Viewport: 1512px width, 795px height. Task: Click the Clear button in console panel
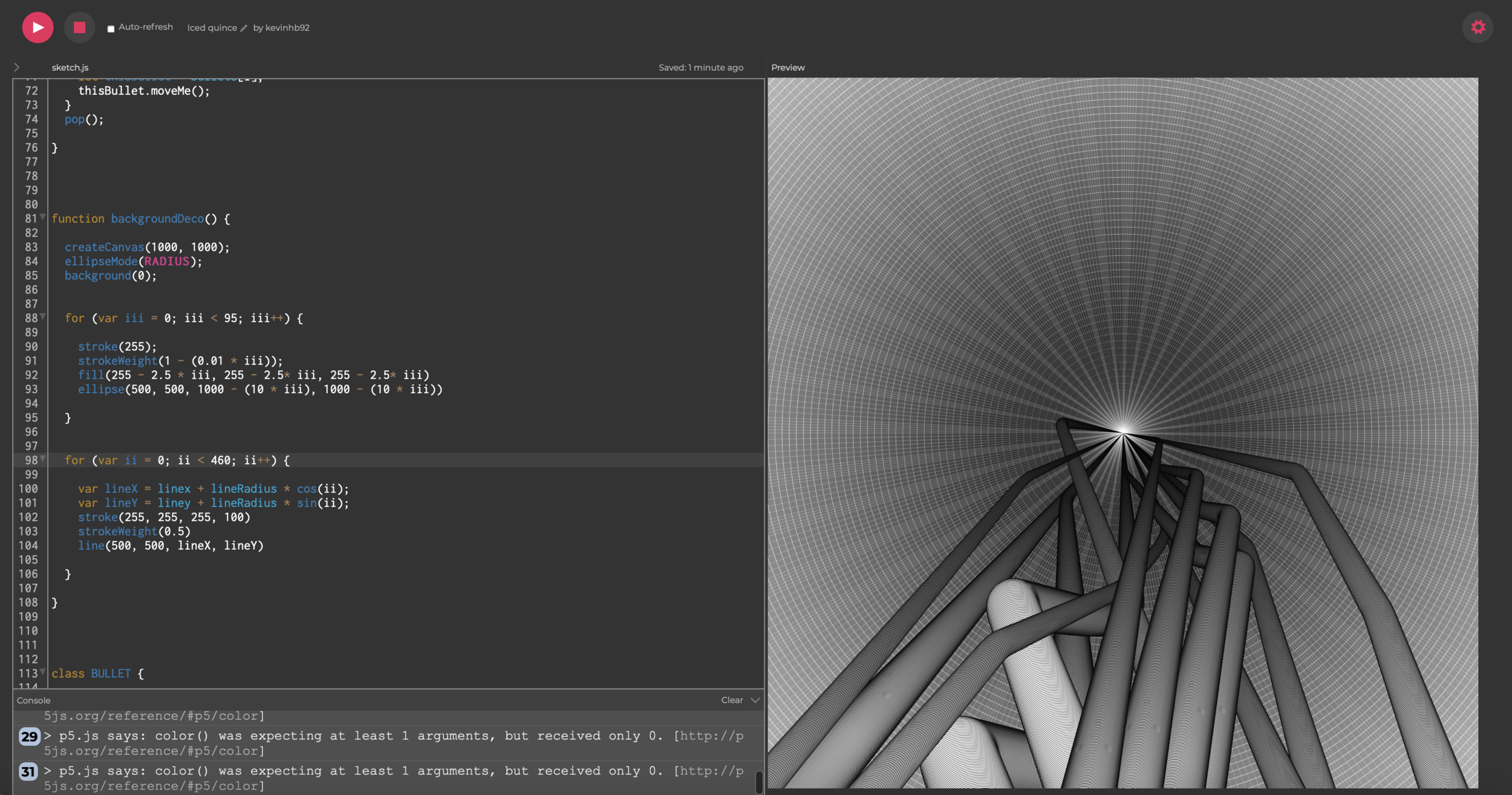tap(731, 700)
